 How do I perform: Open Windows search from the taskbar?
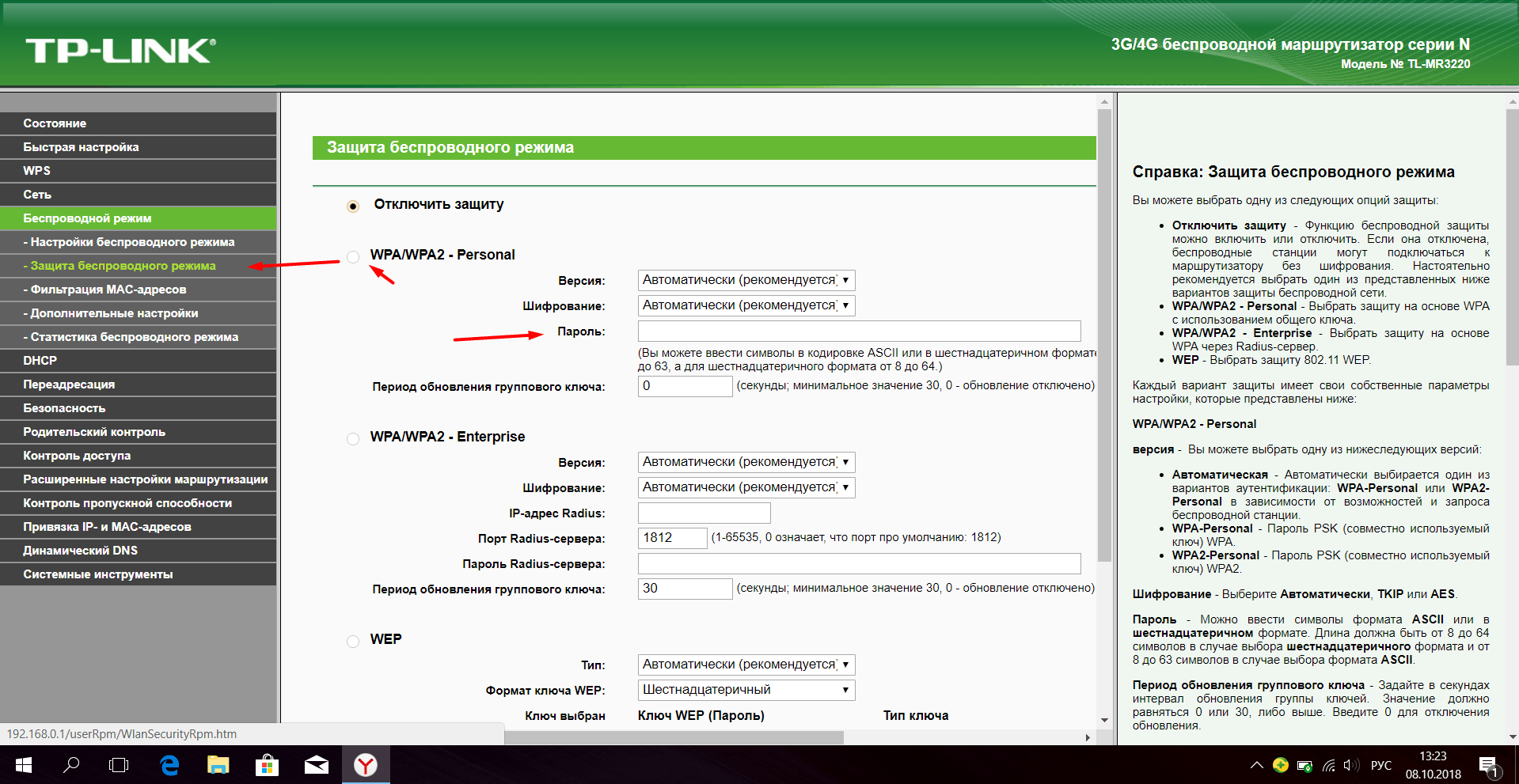tap(71, 765)
